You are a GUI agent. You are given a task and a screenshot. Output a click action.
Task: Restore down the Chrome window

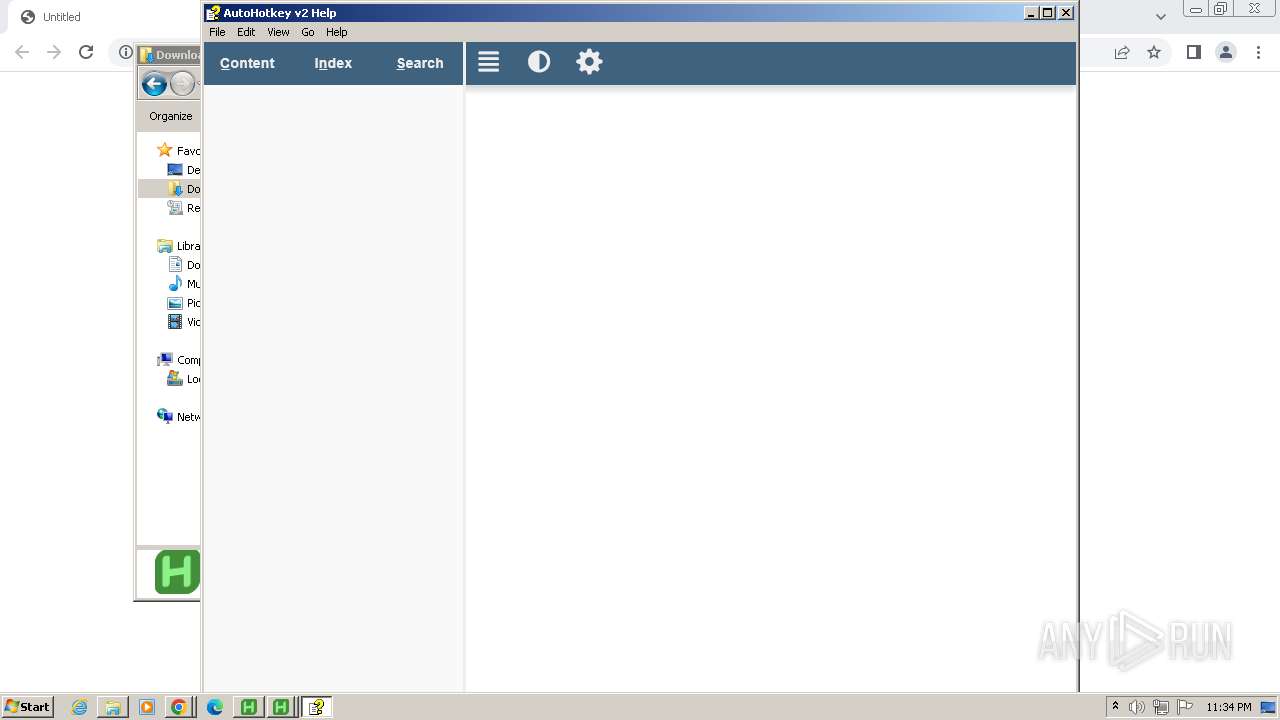click(1221, 9)
